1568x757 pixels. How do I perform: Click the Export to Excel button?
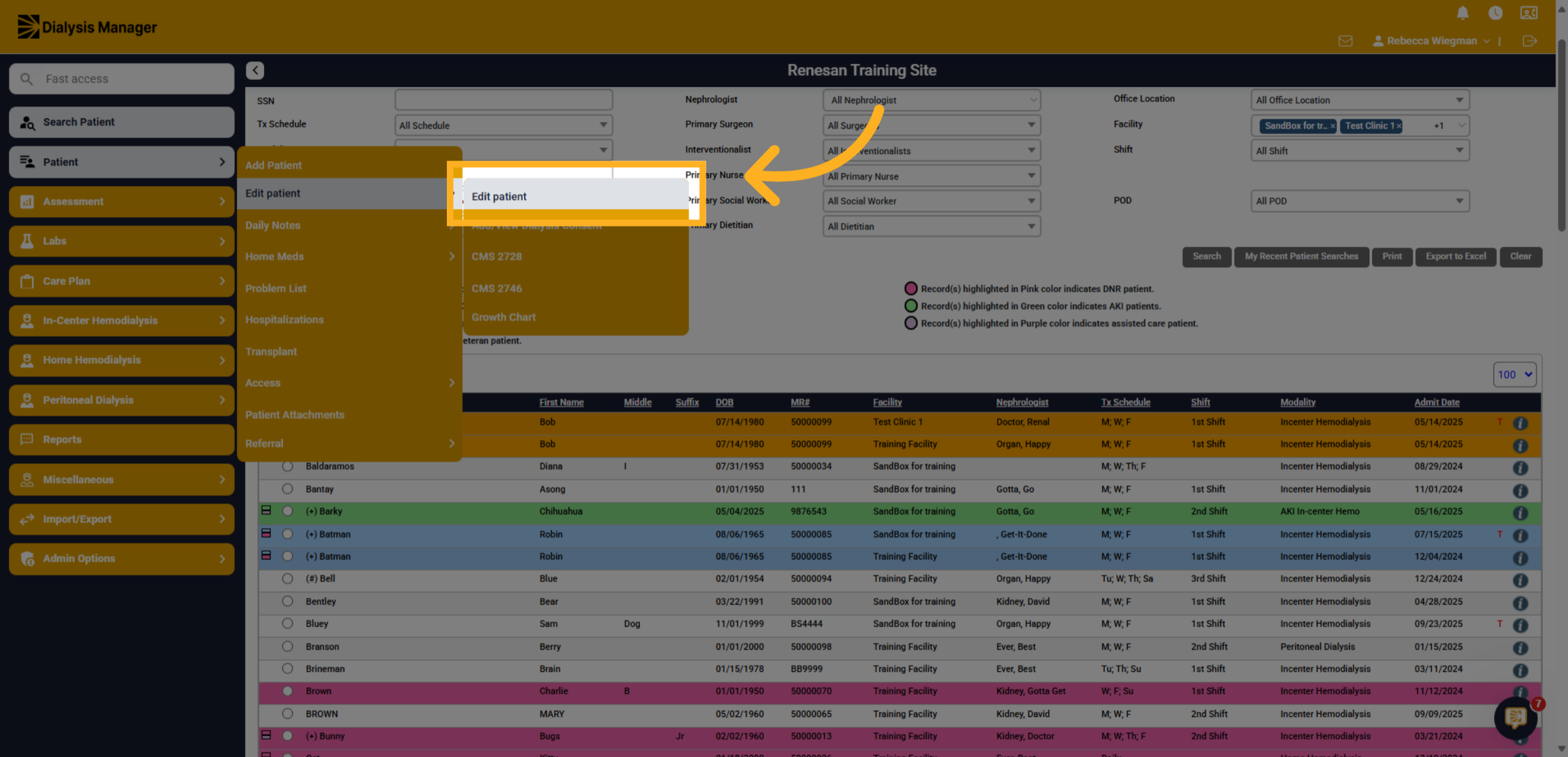1456,256
